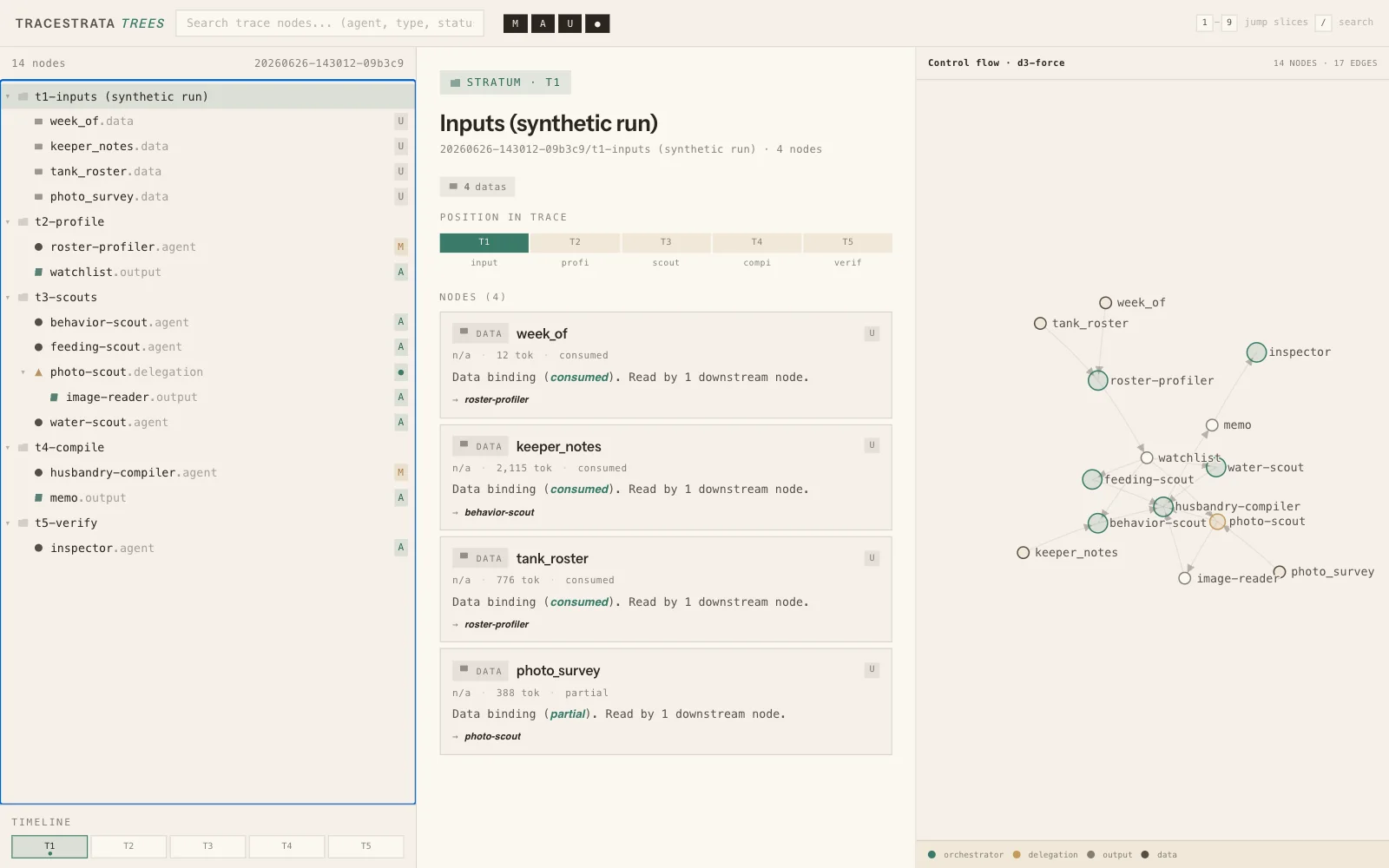
Task: Toggle the M status filter button
Action: tap(515, 23)
